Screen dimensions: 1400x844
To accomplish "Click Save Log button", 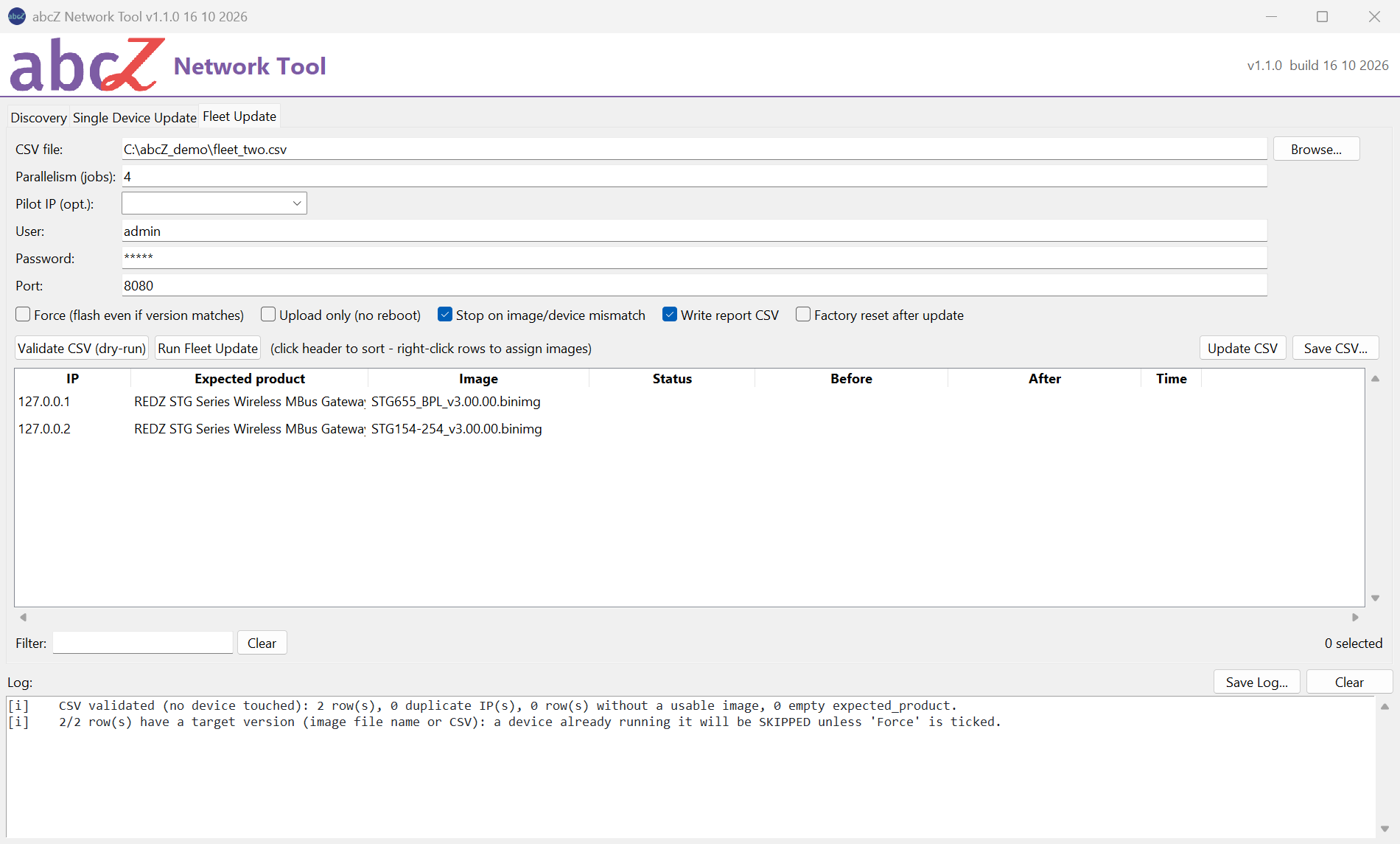I will [1257, 682].
